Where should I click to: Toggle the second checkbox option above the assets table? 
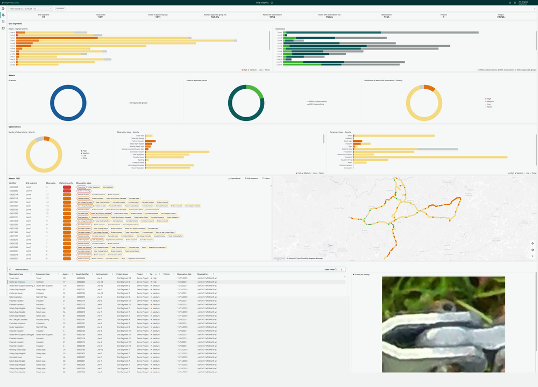(x=252, y=178)
